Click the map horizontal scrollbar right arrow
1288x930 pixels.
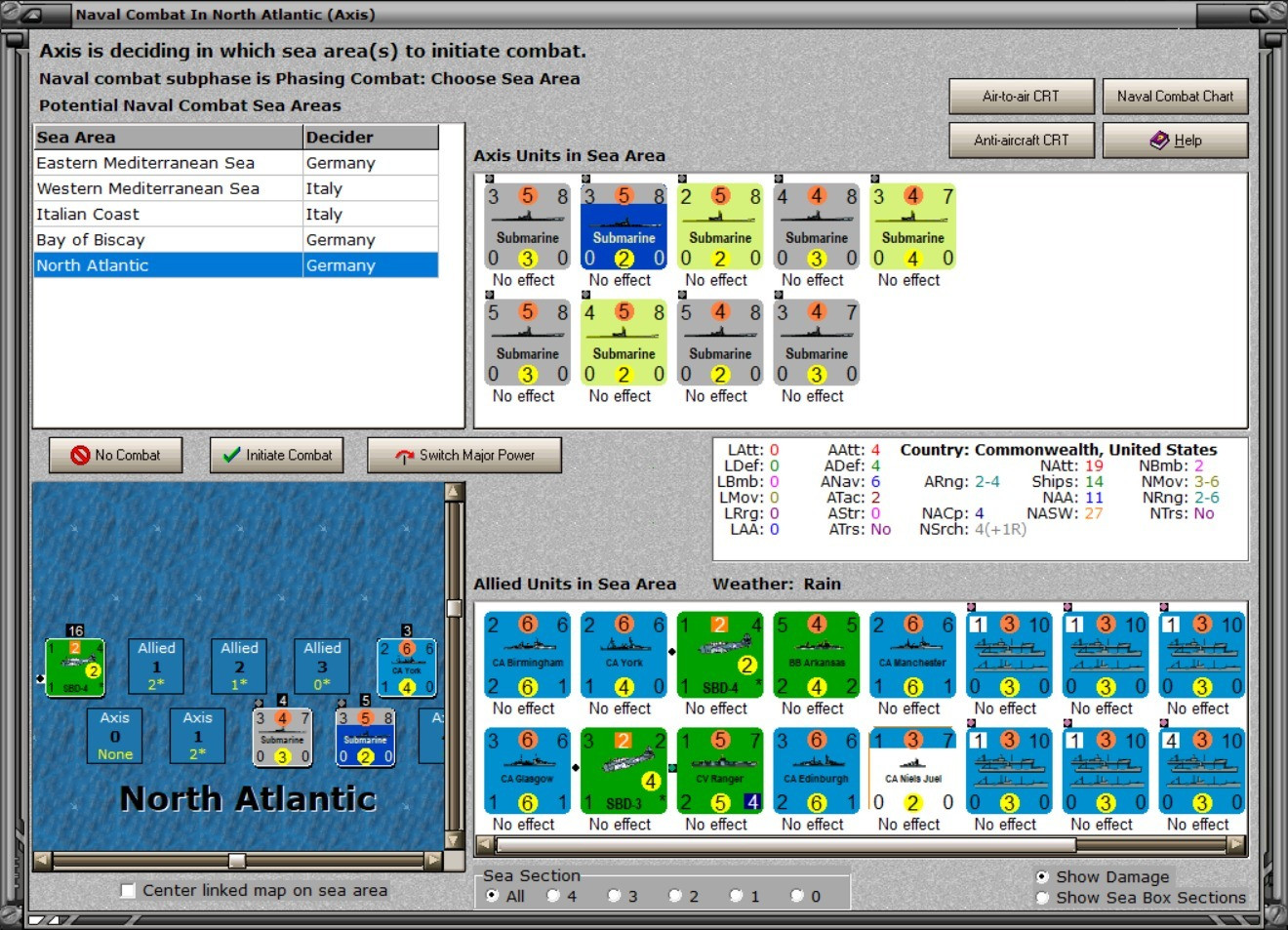click(433, 861)
